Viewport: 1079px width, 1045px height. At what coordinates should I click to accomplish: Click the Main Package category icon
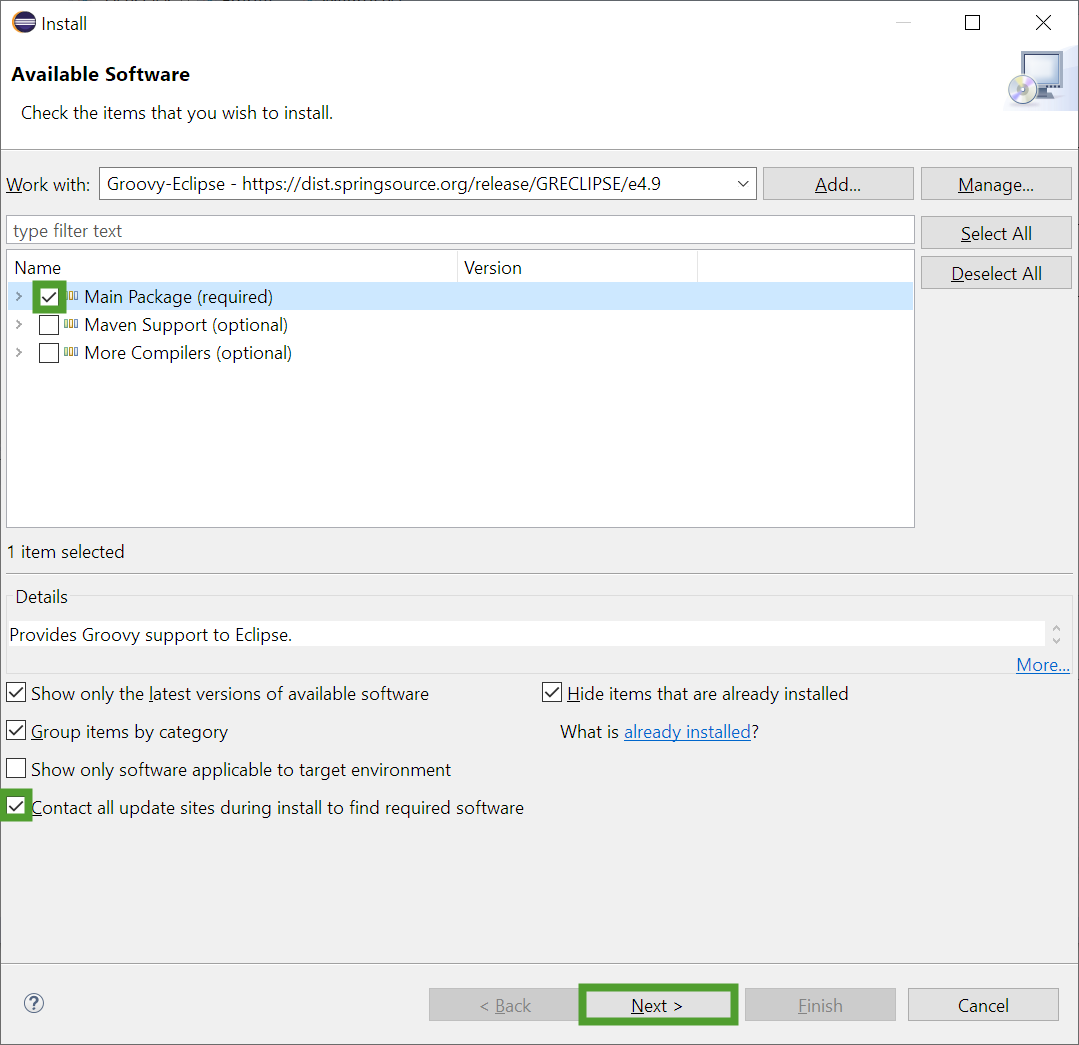pyautogui.click(x=72, y=297)
